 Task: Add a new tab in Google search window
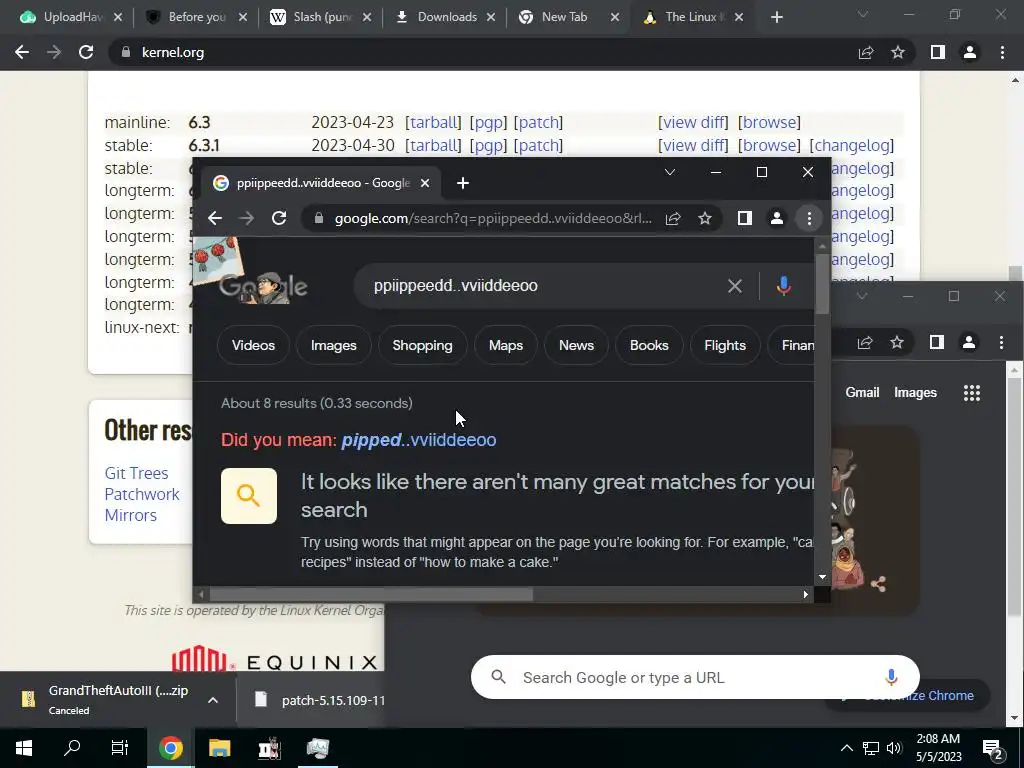pyautogui.click(x=463, y=184)
